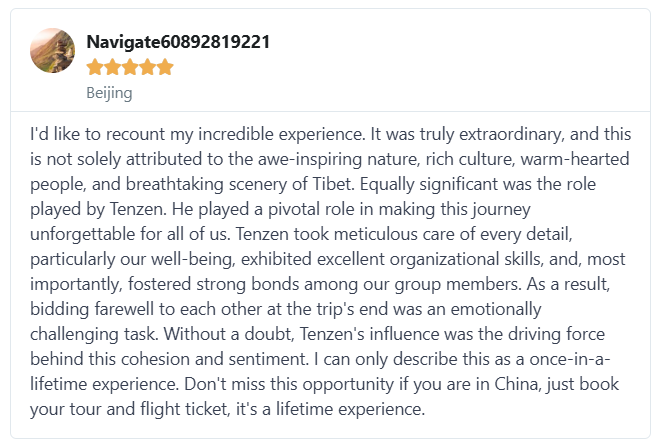Select the fourth rating star
The height and width of the screenshot is (446, 656).
(147, 68)
